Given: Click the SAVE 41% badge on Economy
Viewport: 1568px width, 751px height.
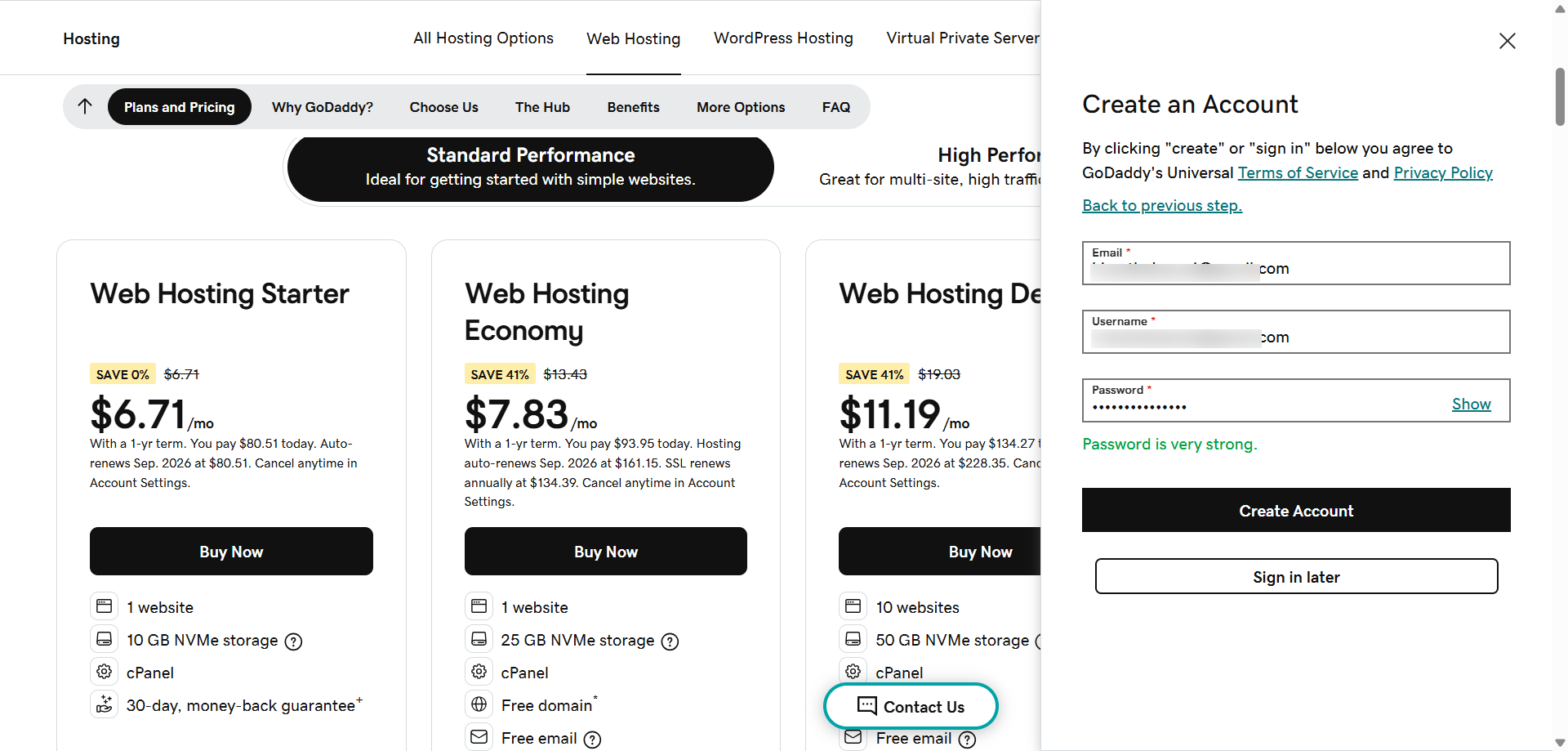Looking at the screenshot, I should [x=500, y=374].
